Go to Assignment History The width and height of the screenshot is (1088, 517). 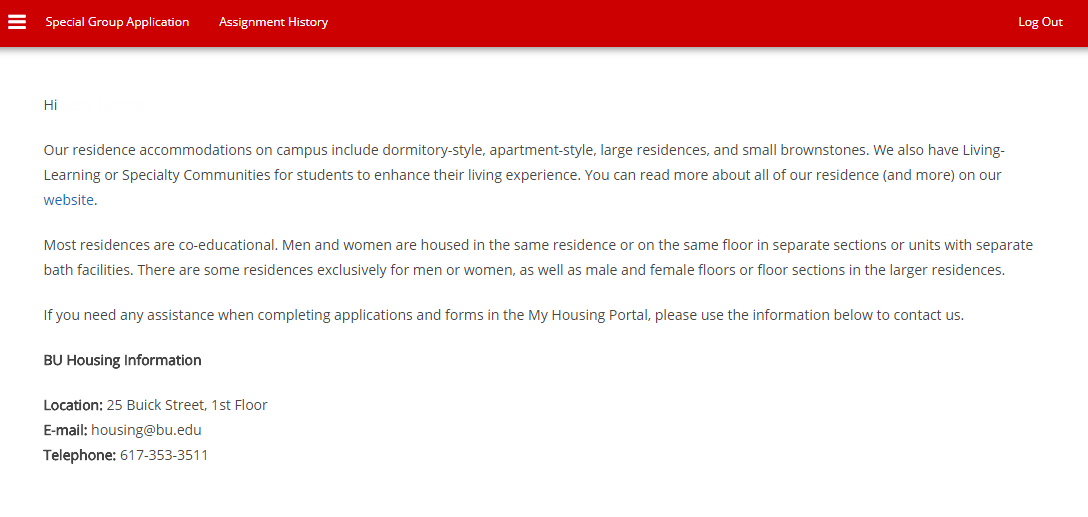[x=273, y=22]
